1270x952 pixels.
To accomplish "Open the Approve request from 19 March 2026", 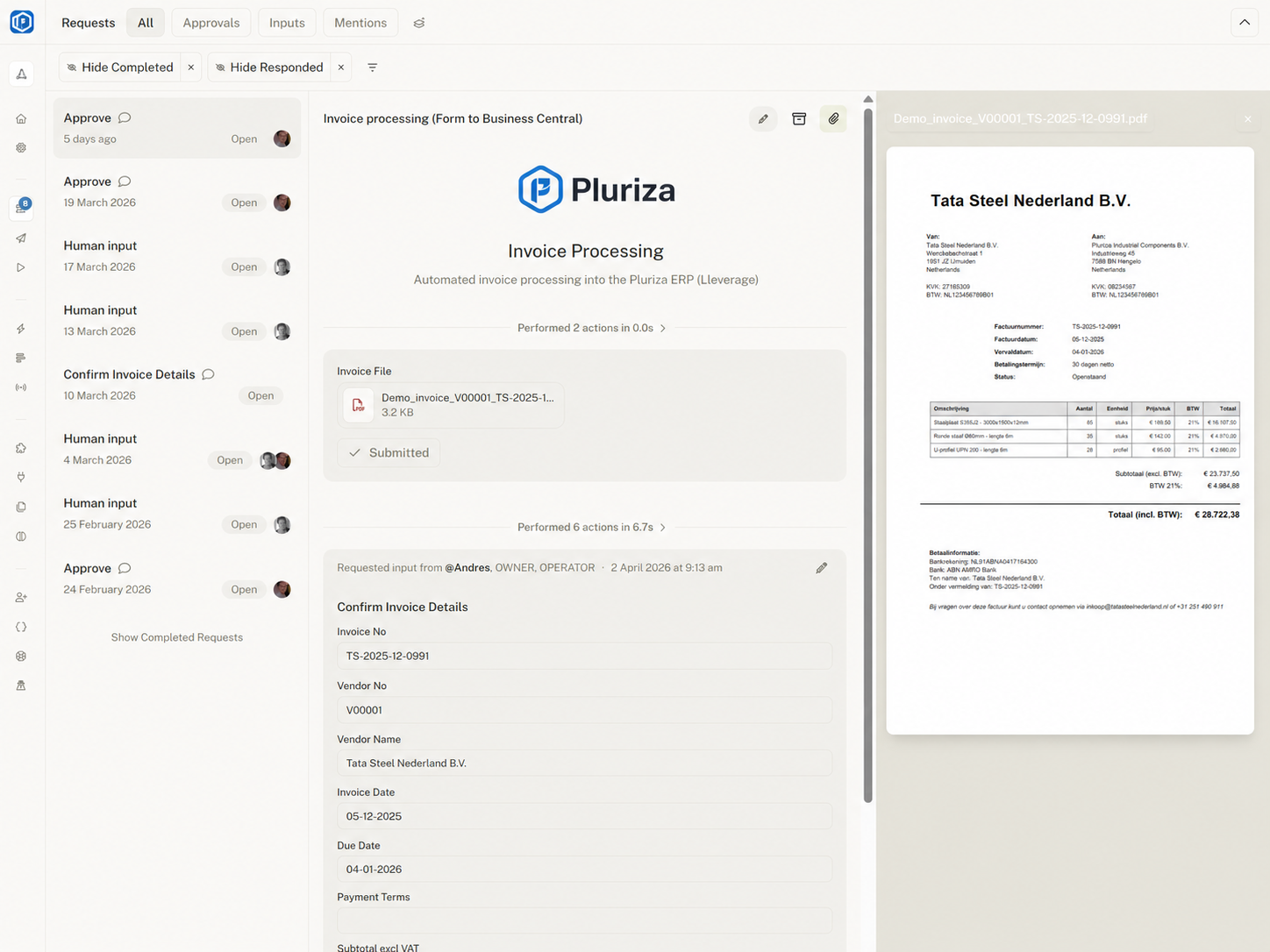I will [x=177, y=192].
